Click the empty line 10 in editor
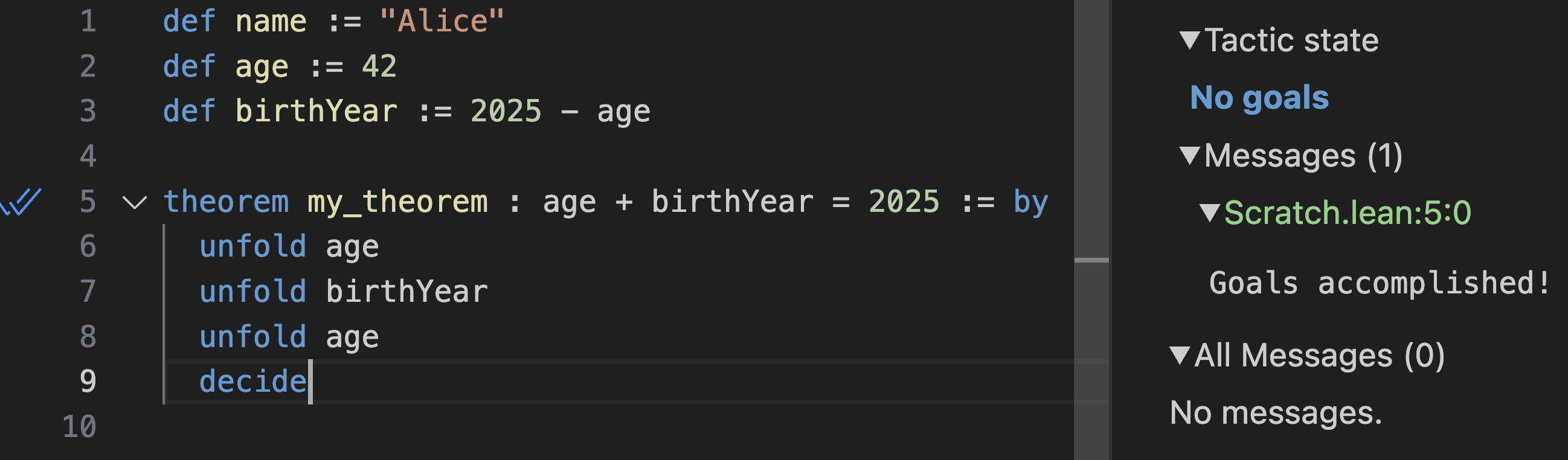Image resolution: width=1568 pixels, height=460 pixels. coord(487,427)
